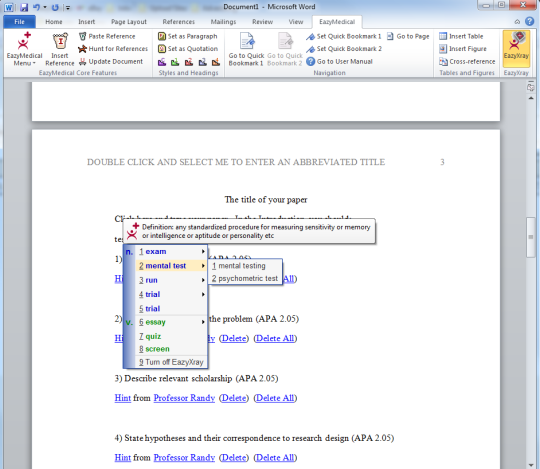The image size is (540, 469).
Task: Open the Undo history dropdown arrow
Action: (x=45, y=7)
